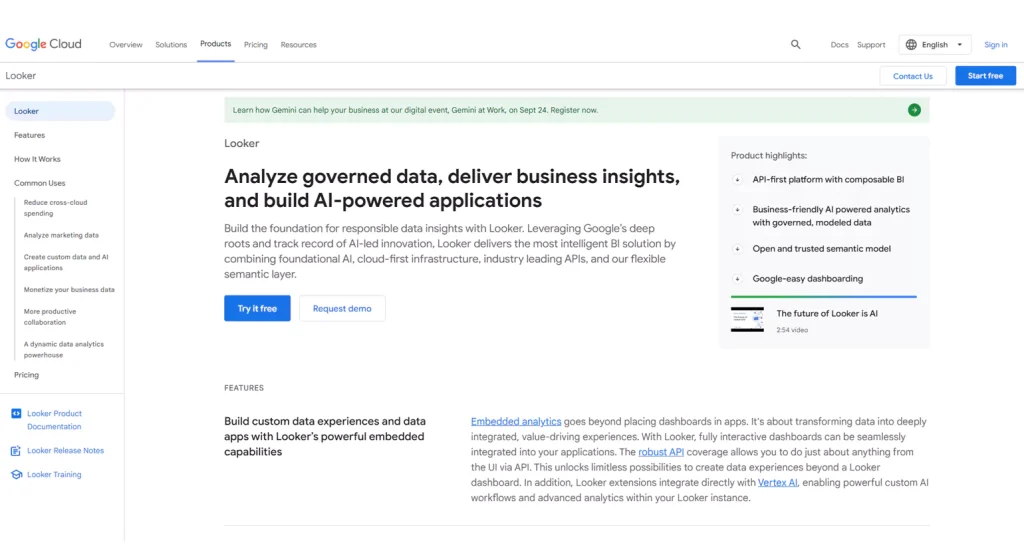
Task: Select Features in the left sidebar
Action: tap(29, 135)
